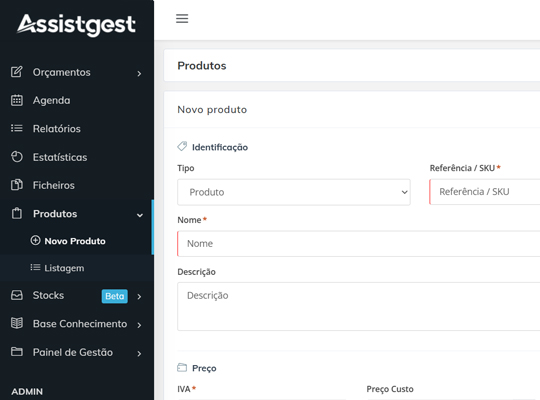Click the Ficheiros documents icon
Image resolution: width=540 pixels, height=400 pixels.
17,185
